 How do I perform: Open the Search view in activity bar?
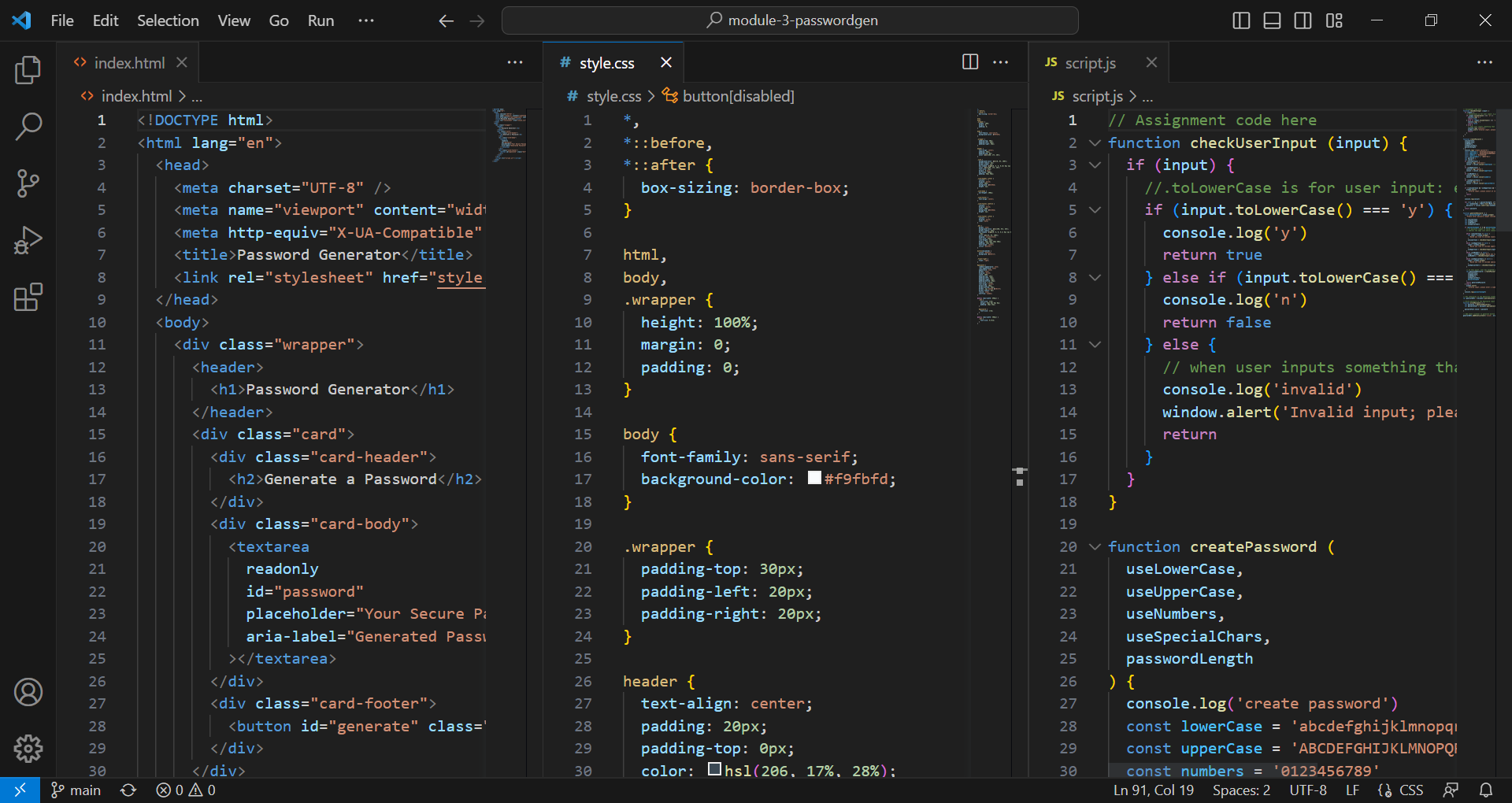28,127
